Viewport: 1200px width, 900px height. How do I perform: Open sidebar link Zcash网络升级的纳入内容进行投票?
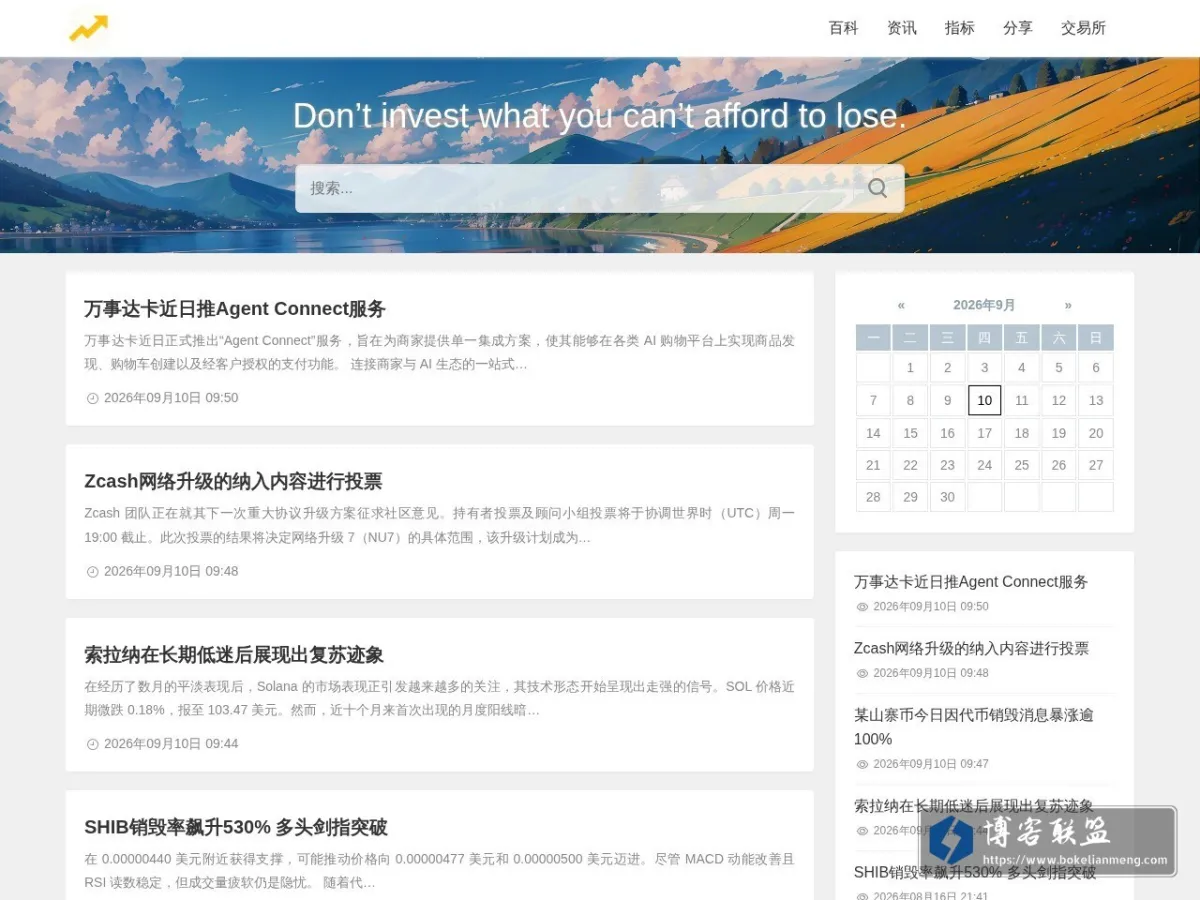point(971,648)
